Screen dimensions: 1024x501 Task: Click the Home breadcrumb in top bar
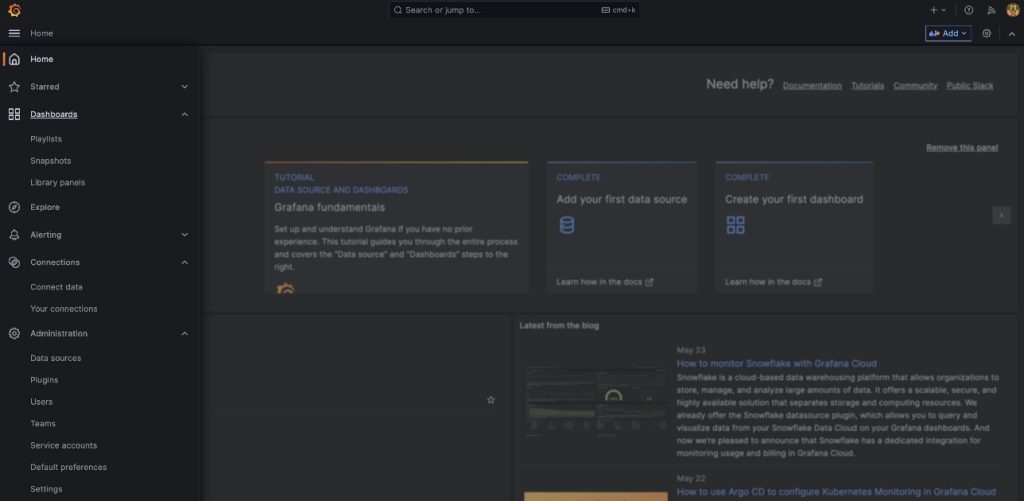(x=42, y=33)
